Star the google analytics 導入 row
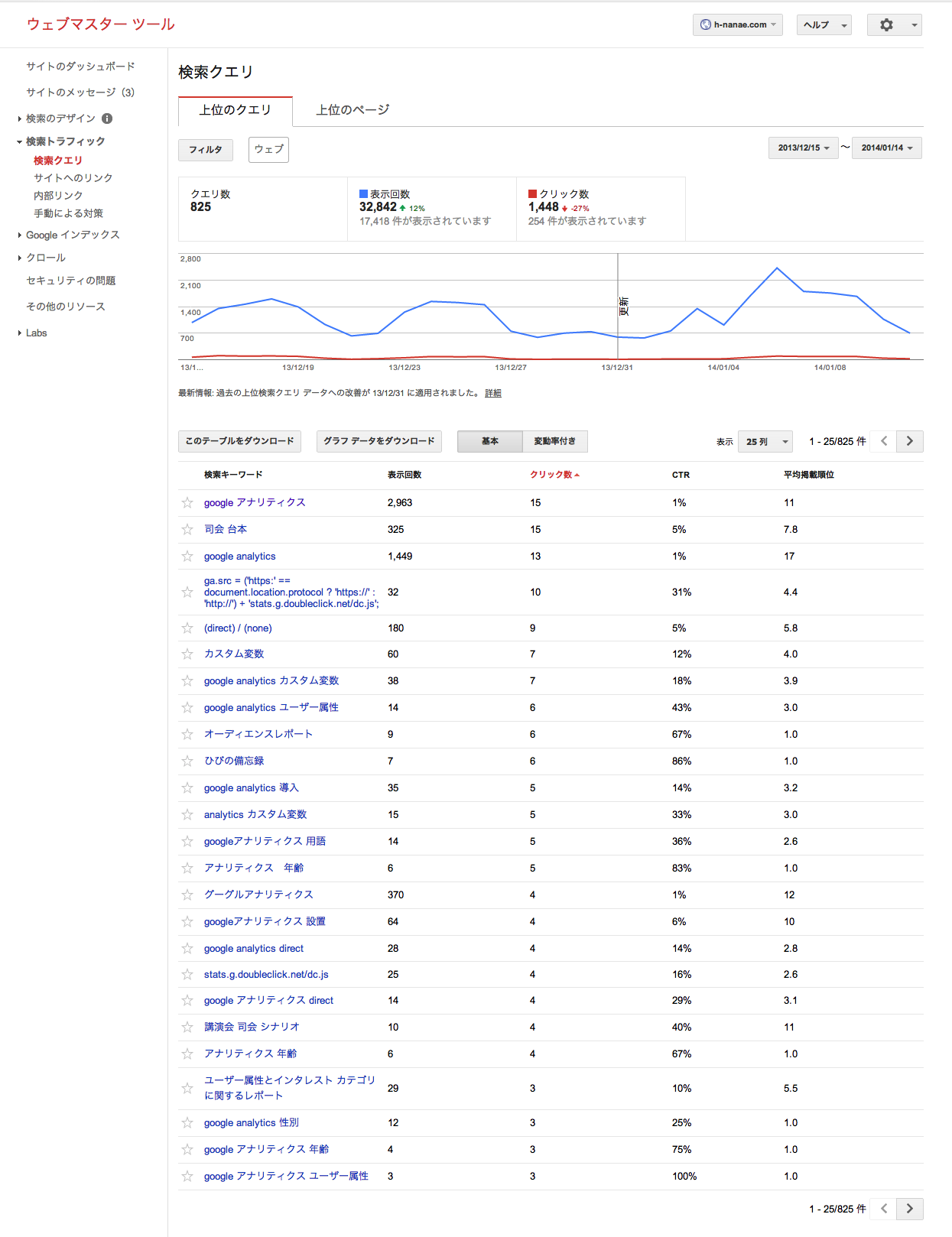The width and height of the screenshot is (952, 1237). pyautogui.click(x=187, y=787)
